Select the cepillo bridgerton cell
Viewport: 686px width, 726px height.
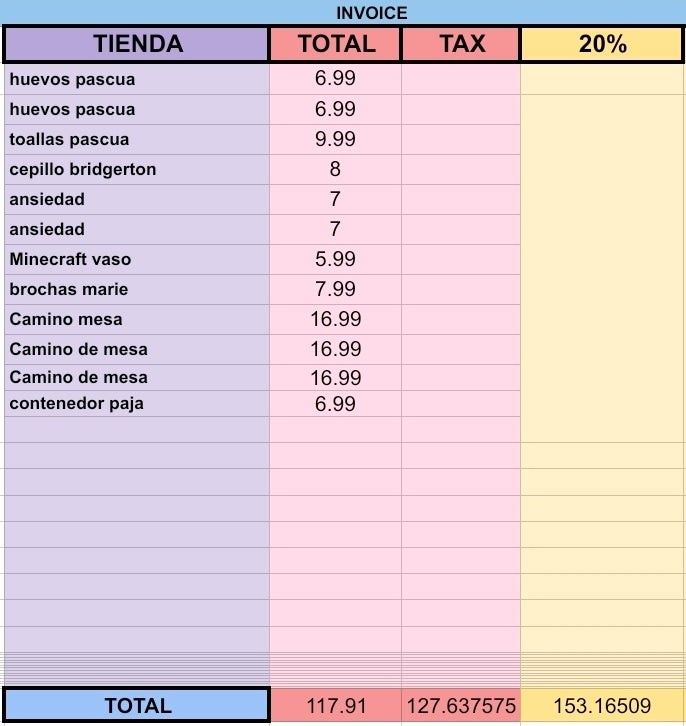[x=137, y=169]
